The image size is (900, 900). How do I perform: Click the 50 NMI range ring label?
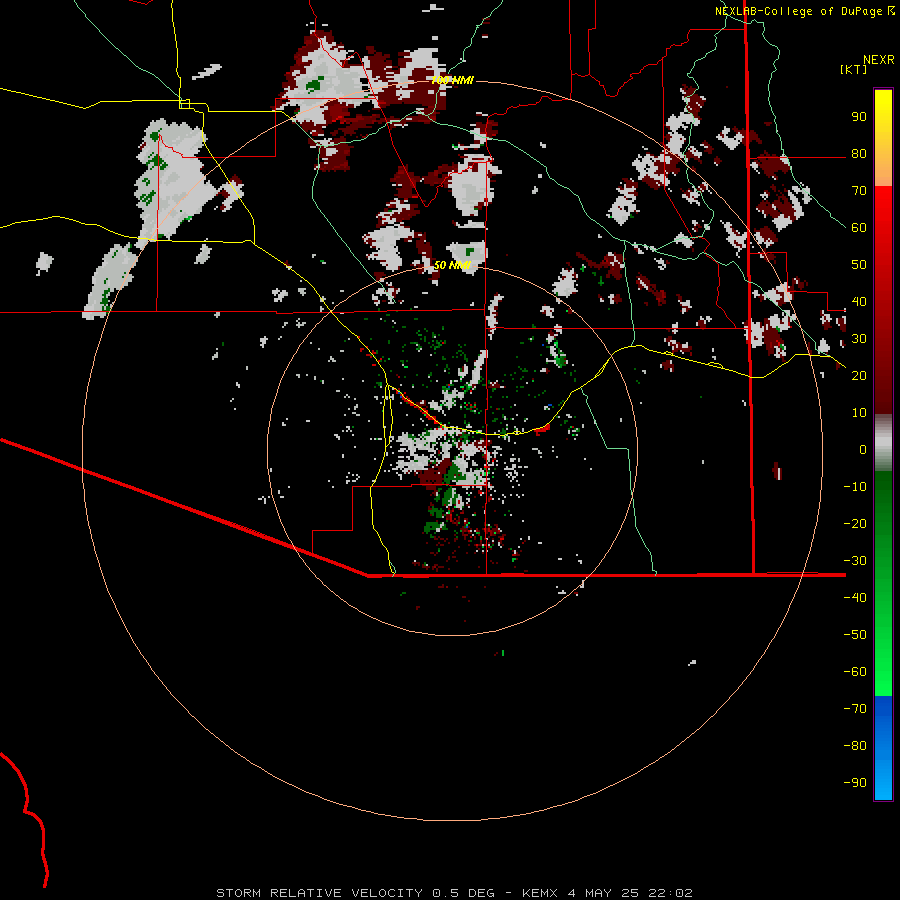coord(452,265)
